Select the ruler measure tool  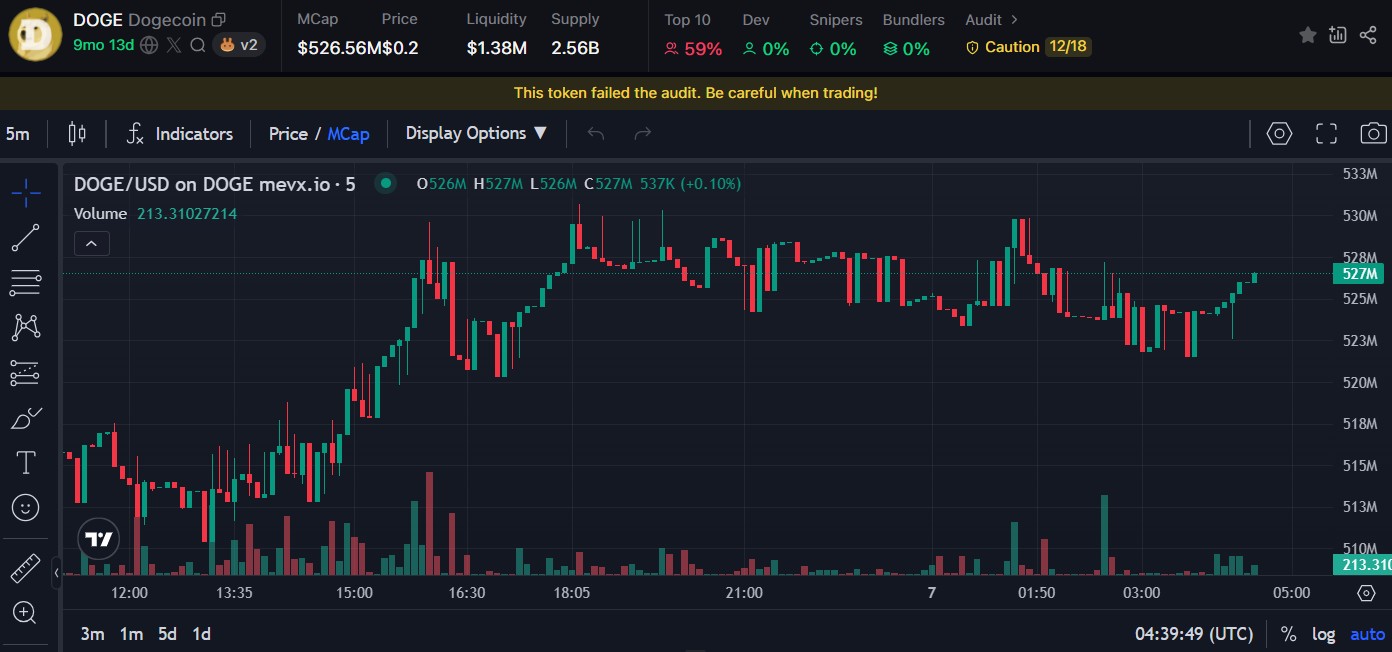pos(26,568)
